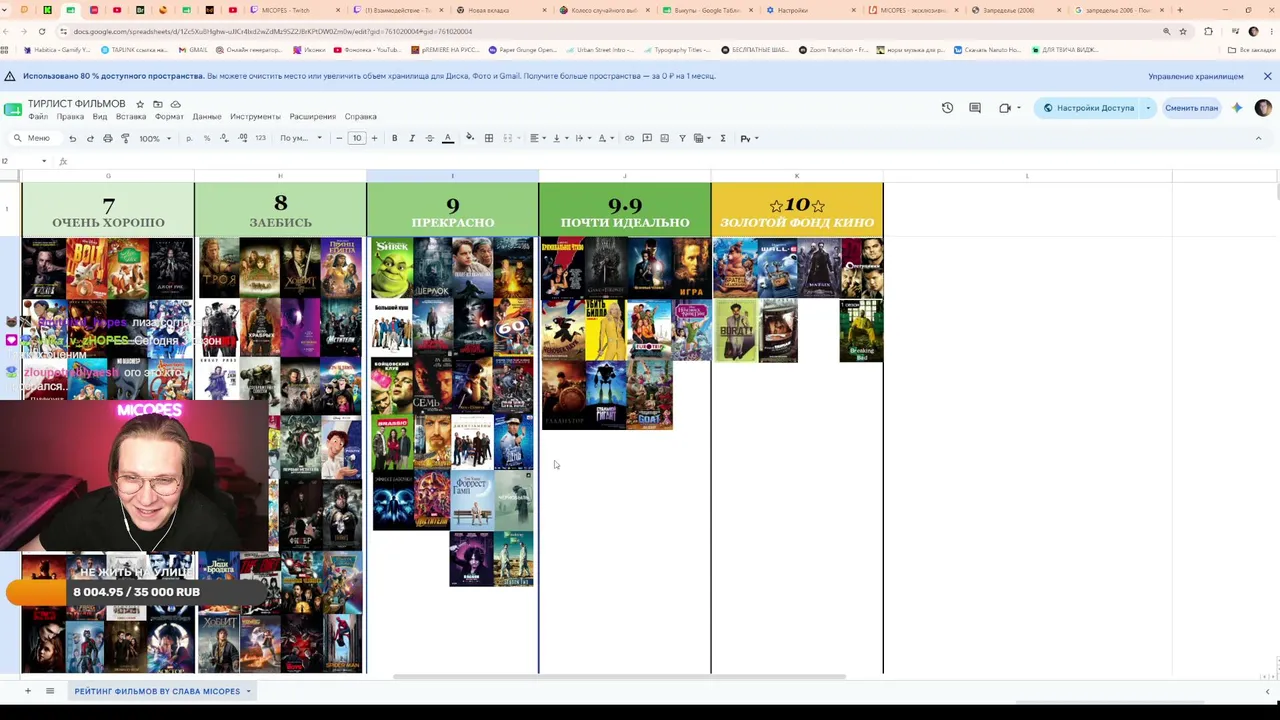Undo the last edit in the toolbar

[72, 138]
